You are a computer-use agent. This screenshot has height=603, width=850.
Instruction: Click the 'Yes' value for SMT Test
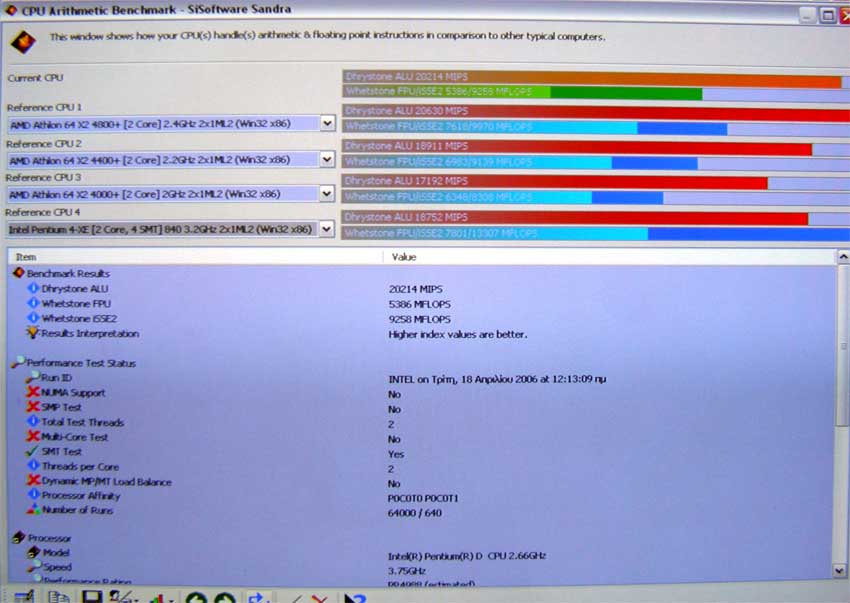tap(396, 454)
